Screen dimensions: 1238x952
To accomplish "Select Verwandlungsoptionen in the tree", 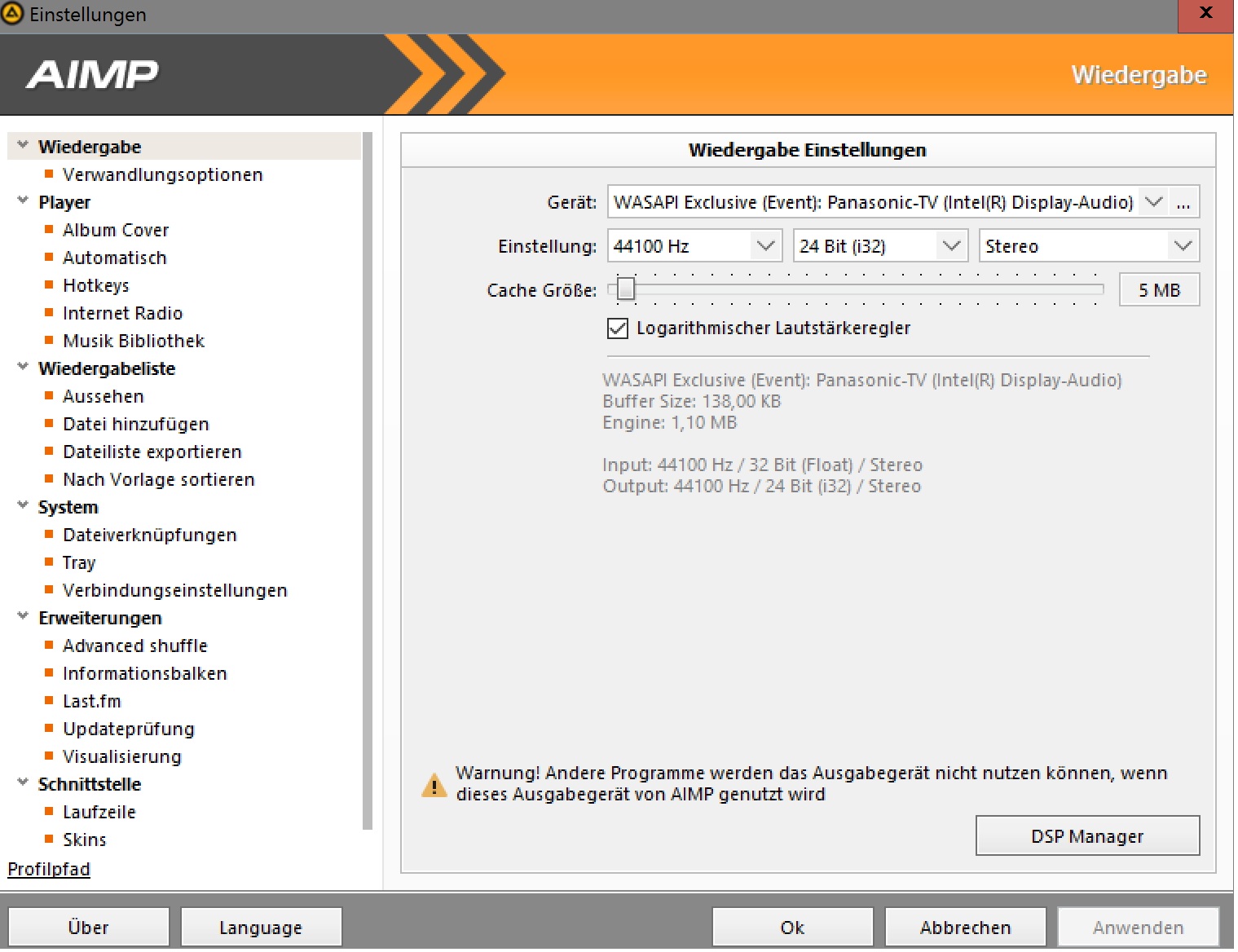I will point(163,175).
